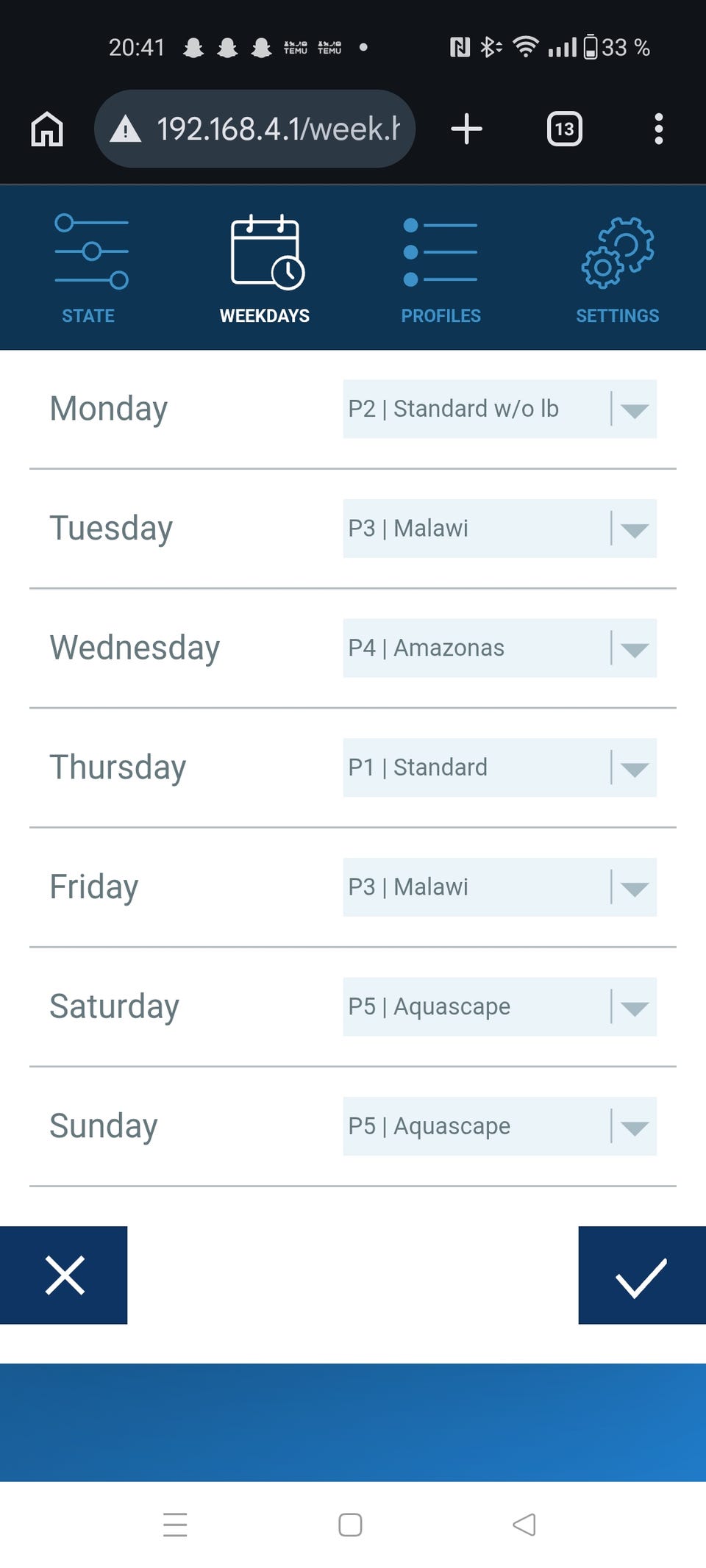The image size is (706, 1568).
Task: Tap the browser home icon
Action: point(47,129)
